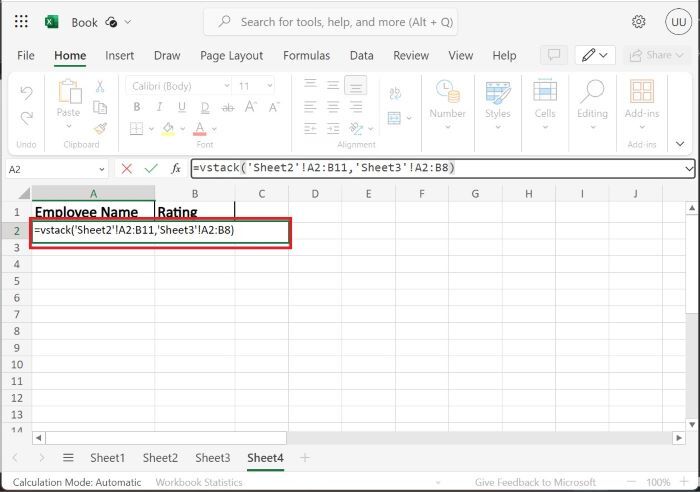Toggle Strikethrough formatting

pyautogui.click(x=228, y=108)
